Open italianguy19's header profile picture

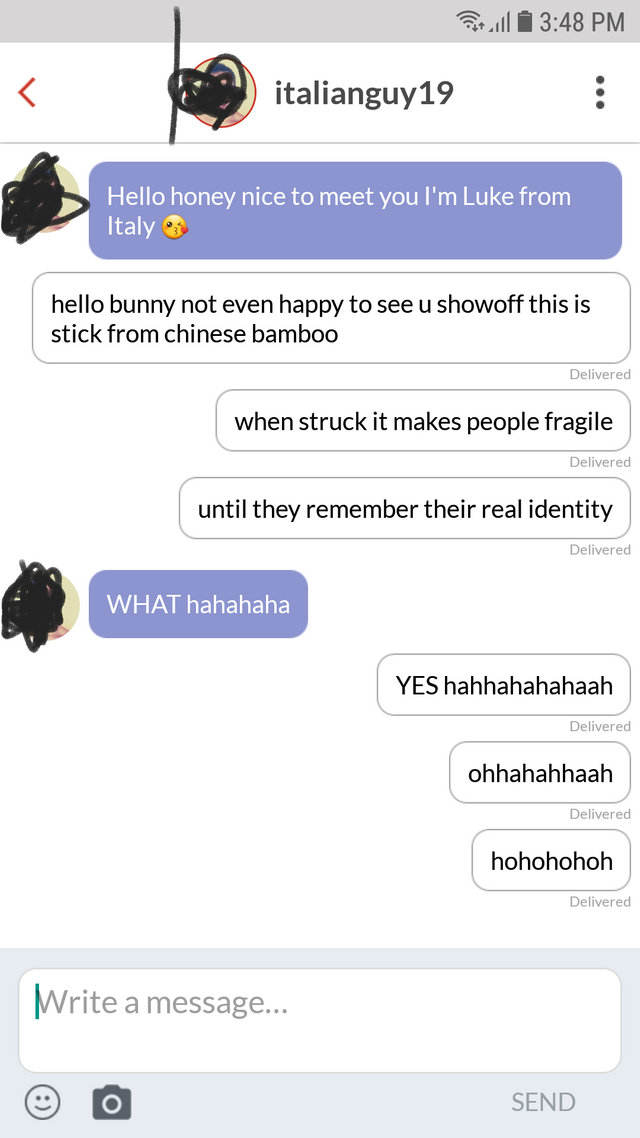(x=220, y=92)
